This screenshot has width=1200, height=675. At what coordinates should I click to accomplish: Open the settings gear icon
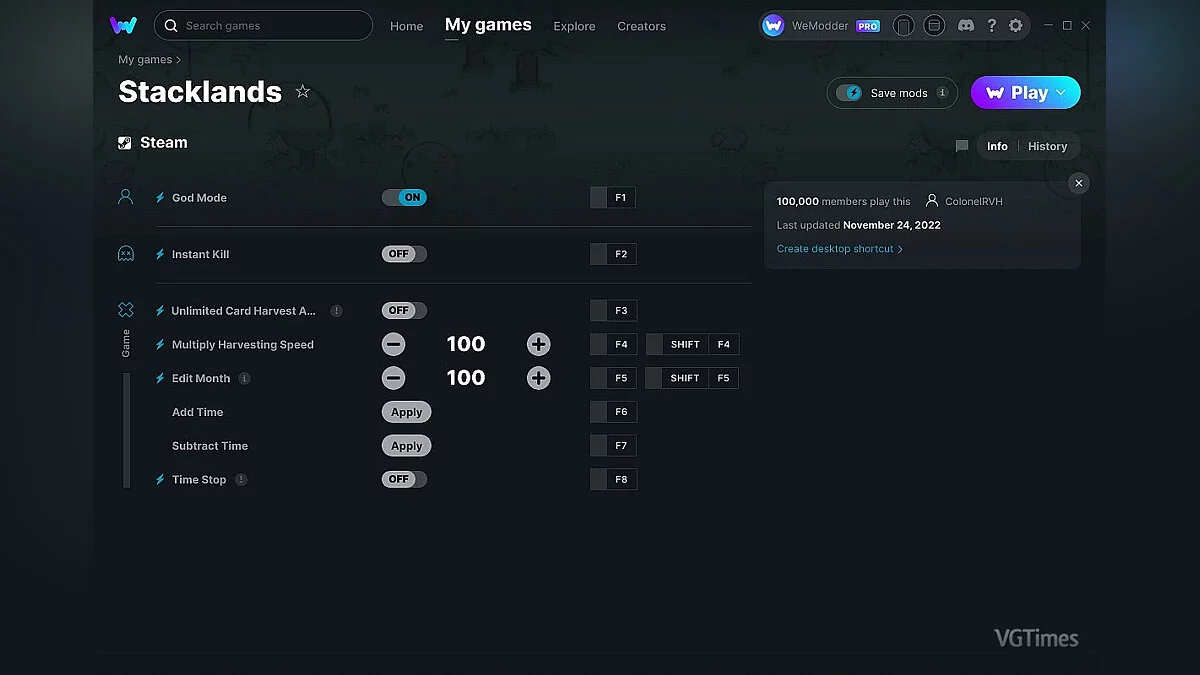pos(1016,25)
